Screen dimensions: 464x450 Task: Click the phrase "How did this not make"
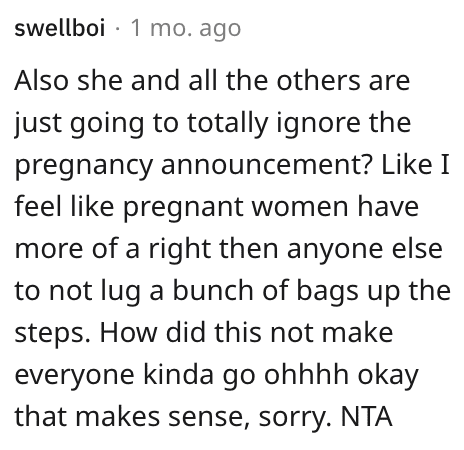[246, 333]
